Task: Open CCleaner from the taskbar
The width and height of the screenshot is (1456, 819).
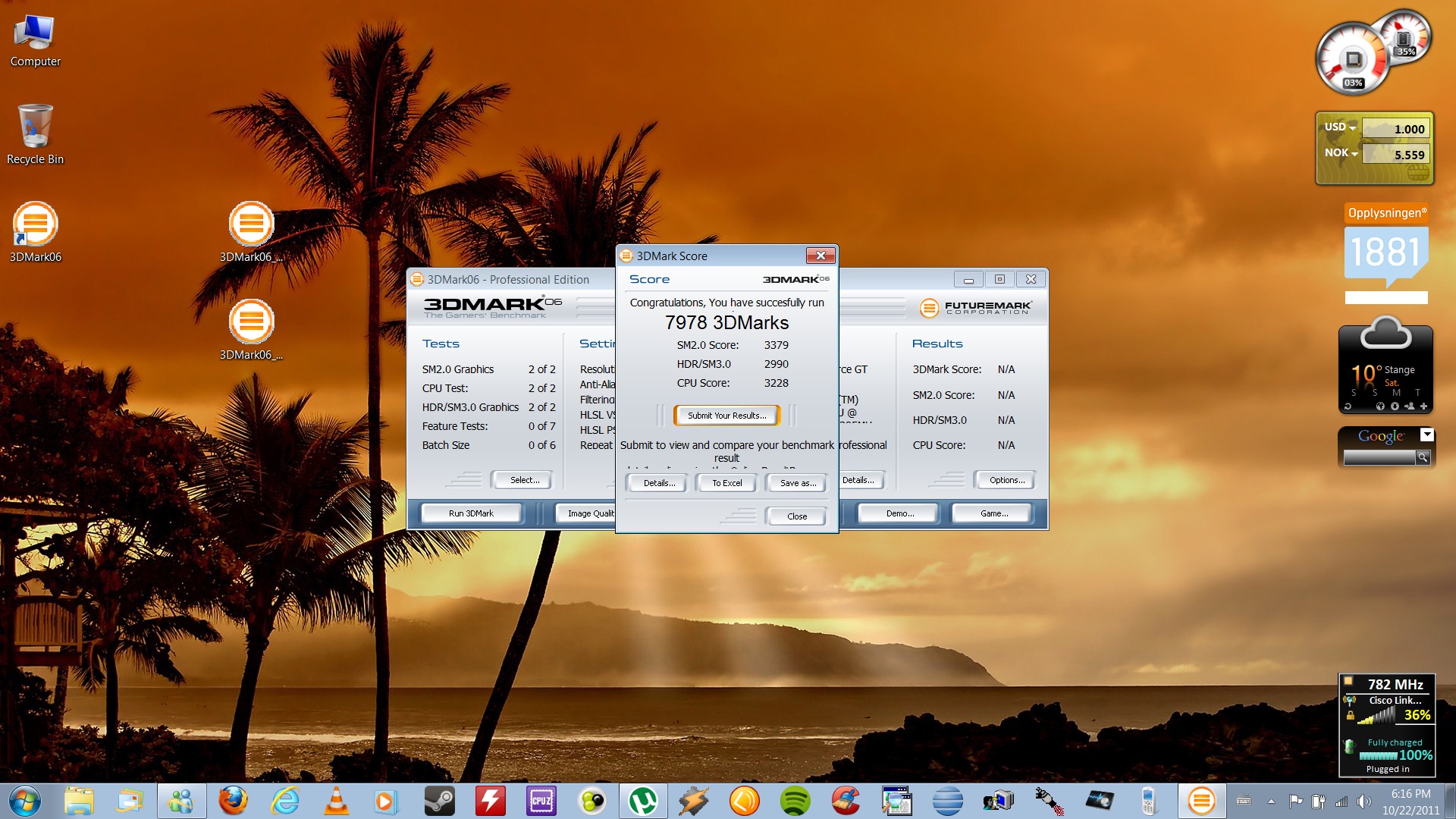Action: 846,801
